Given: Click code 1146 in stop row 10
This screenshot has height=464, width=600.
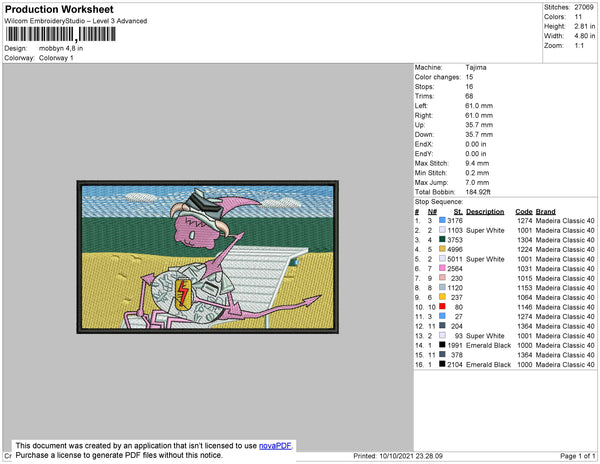Looking at the screenshot, I should (x=525, y=307).
